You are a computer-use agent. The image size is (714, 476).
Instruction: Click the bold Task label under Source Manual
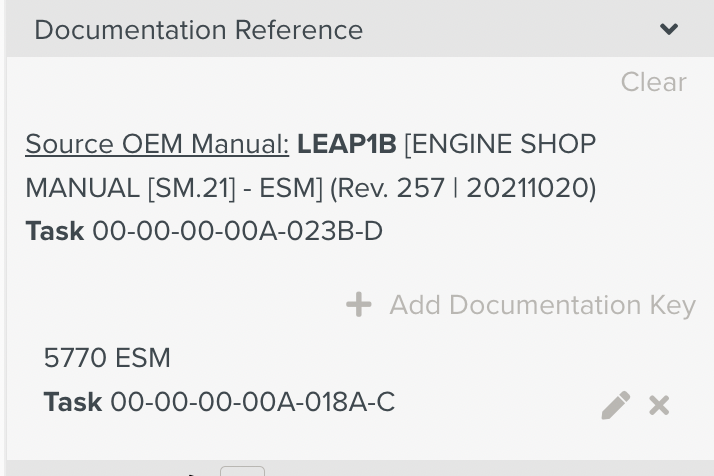pos(55,231)
